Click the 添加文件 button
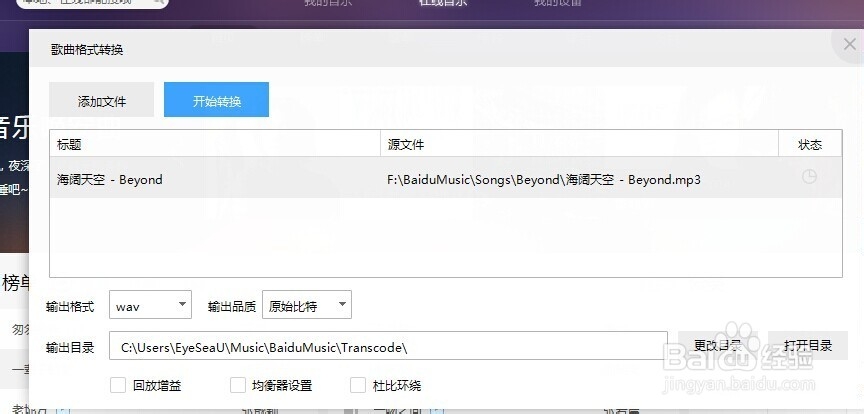Viewport: 864px width, 414px height. point(101,100)
